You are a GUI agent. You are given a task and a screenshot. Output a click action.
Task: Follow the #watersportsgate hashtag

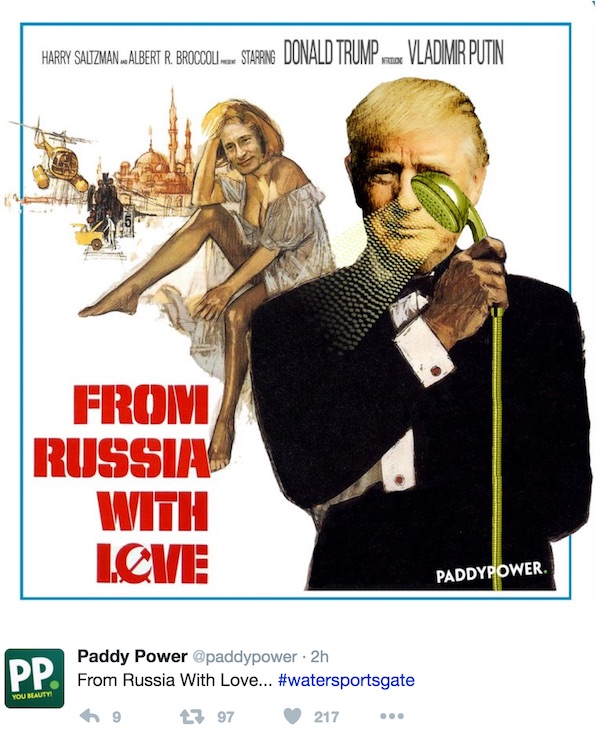click(x=346, y=680)
